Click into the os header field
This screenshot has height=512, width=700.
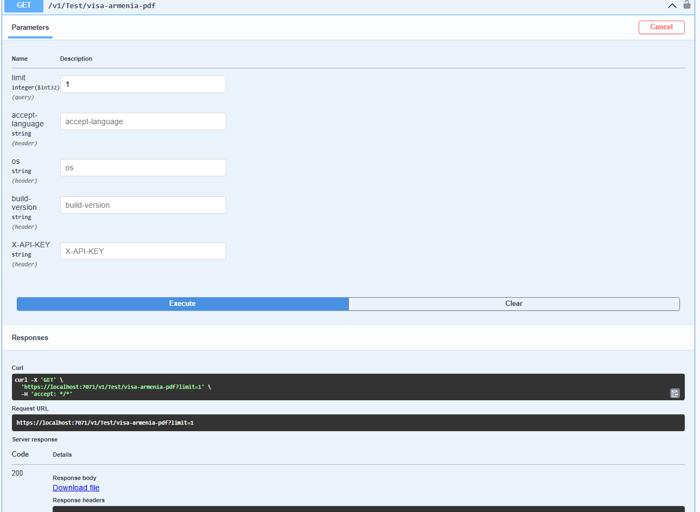pos(143,168)
